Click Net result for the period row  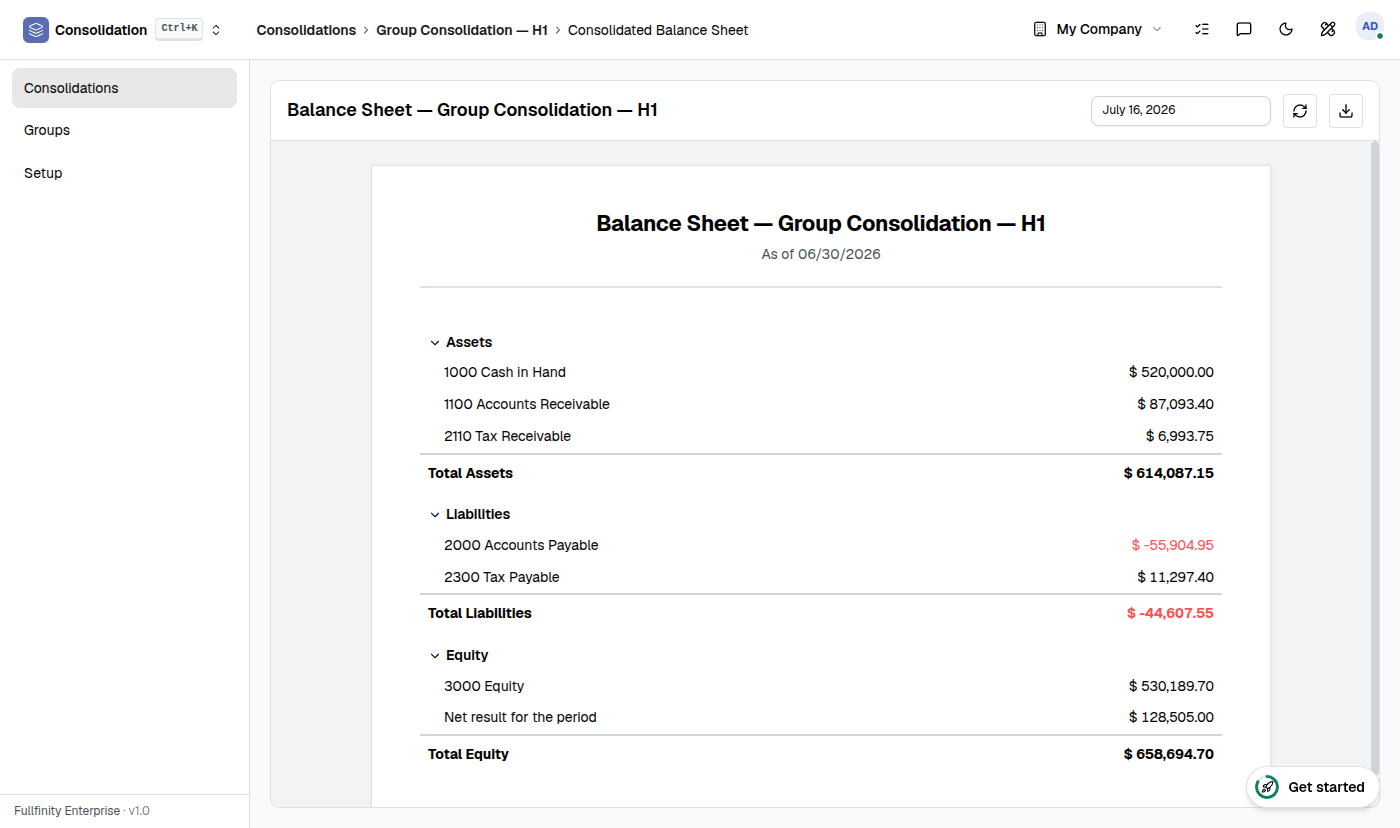tap(821, 717)
